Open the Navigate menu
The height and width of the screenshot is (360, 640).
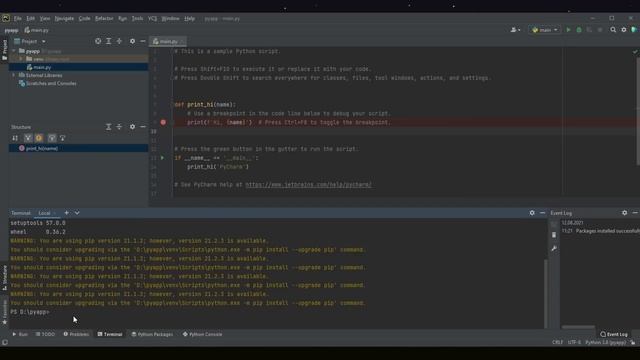[x=64, y=18]
